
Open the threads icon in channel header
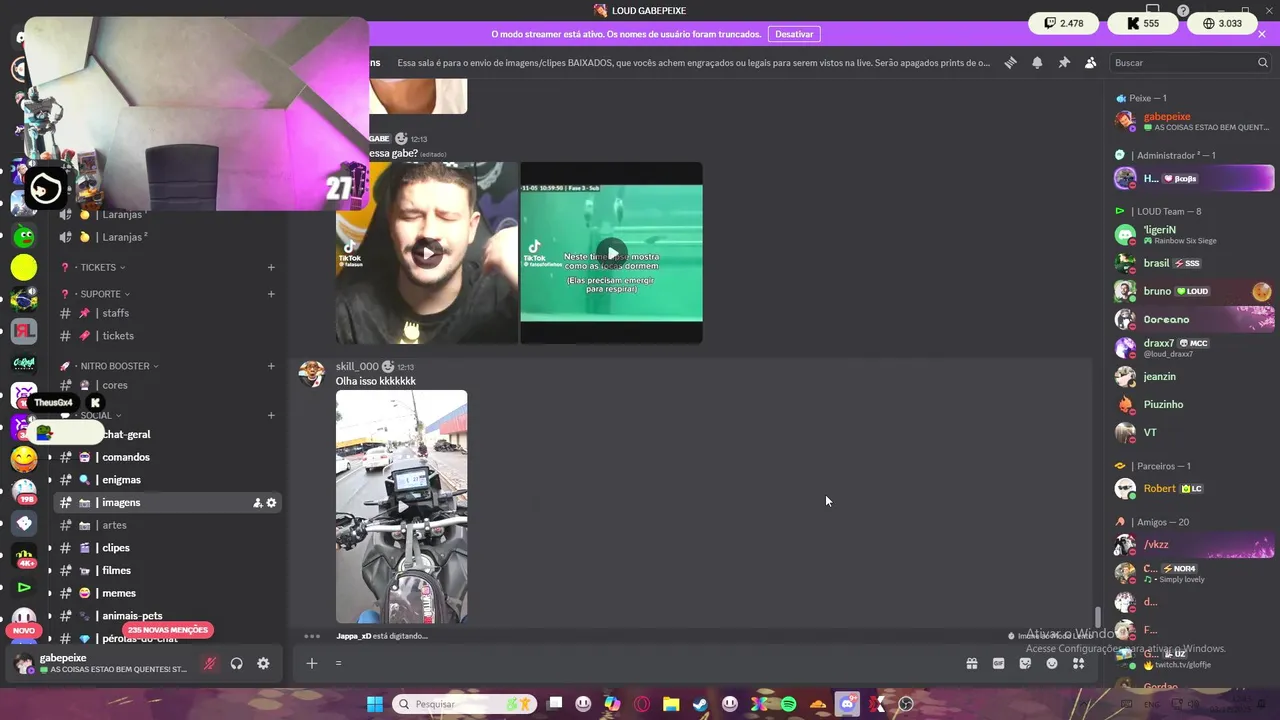tap(1010, 62)
